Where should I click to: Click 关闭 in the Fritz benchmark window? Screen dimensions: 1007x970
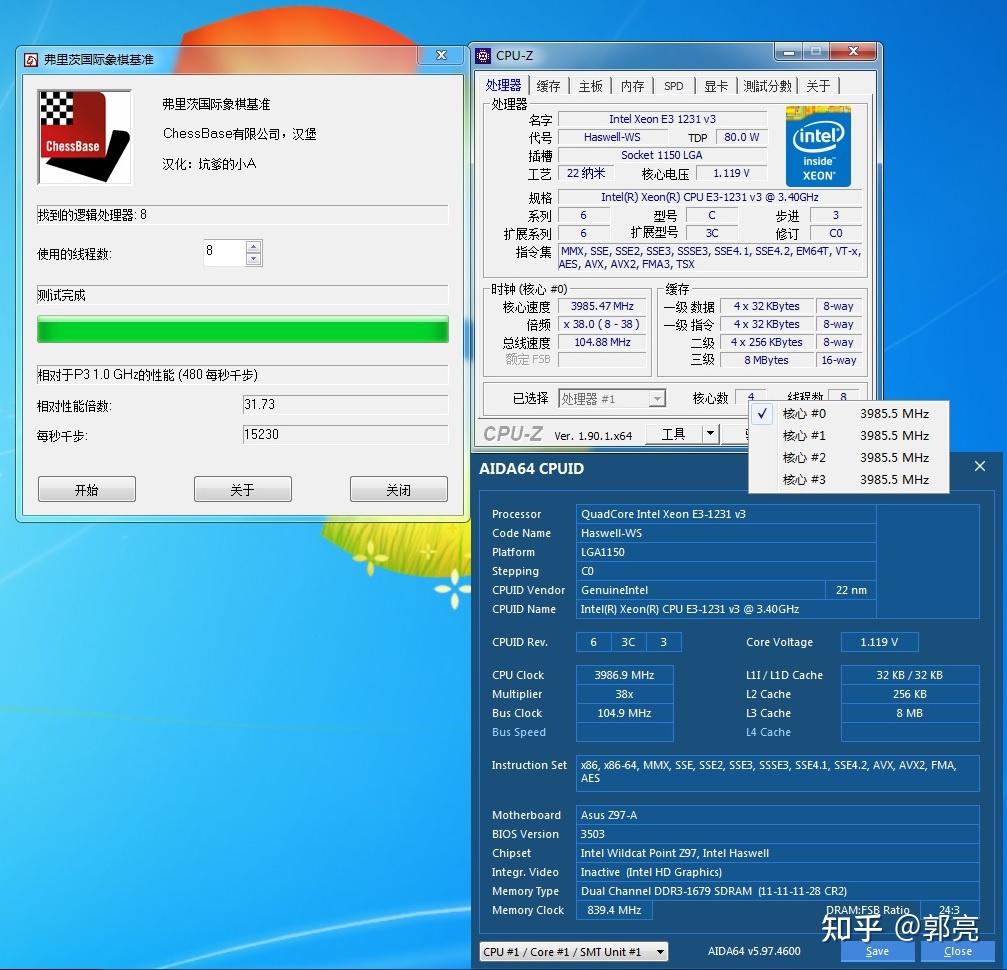pos(398,489)
